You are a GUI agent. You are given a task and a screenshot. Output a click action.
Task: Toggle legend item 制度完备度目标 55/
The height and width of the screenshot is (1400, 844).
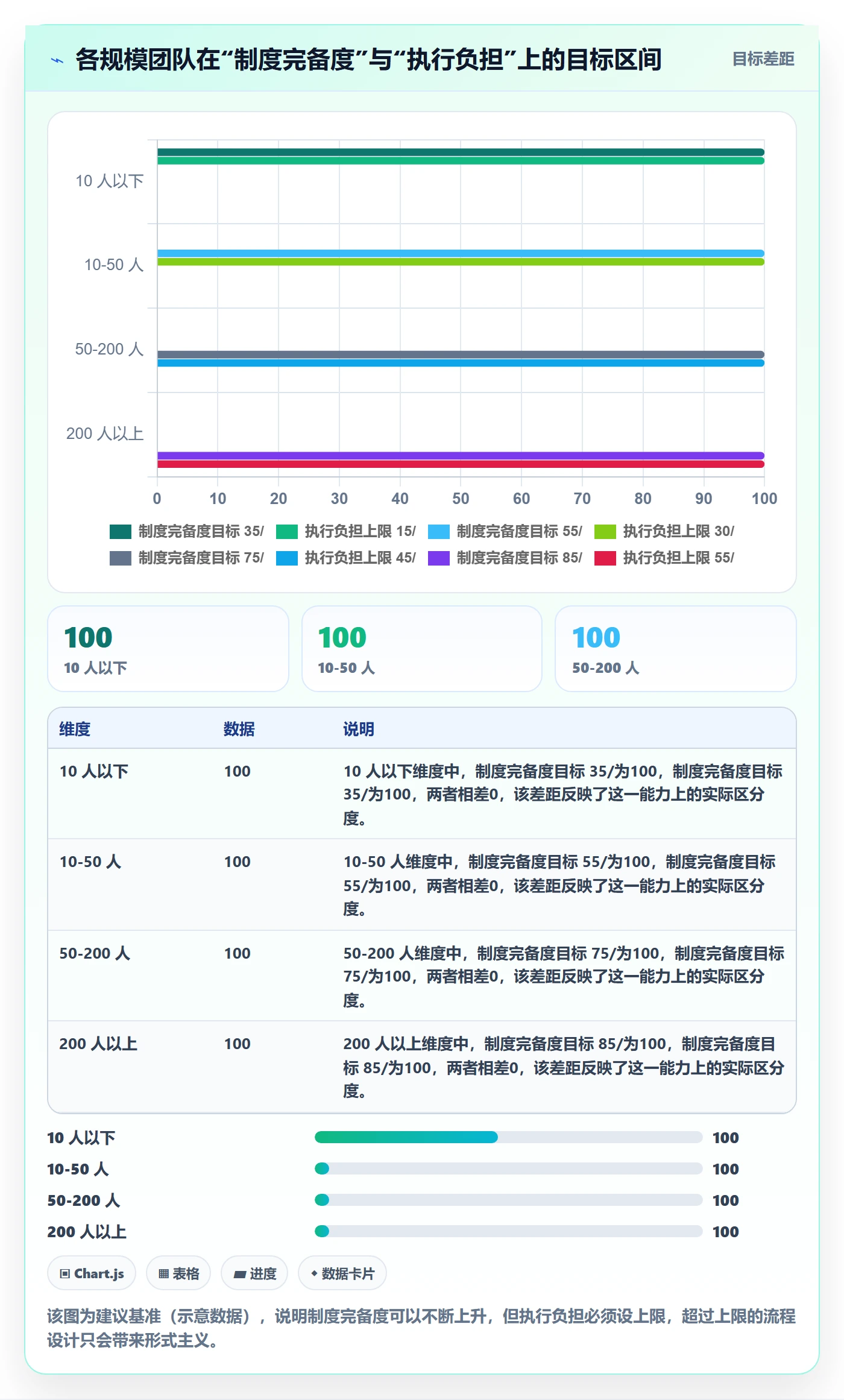505,531
